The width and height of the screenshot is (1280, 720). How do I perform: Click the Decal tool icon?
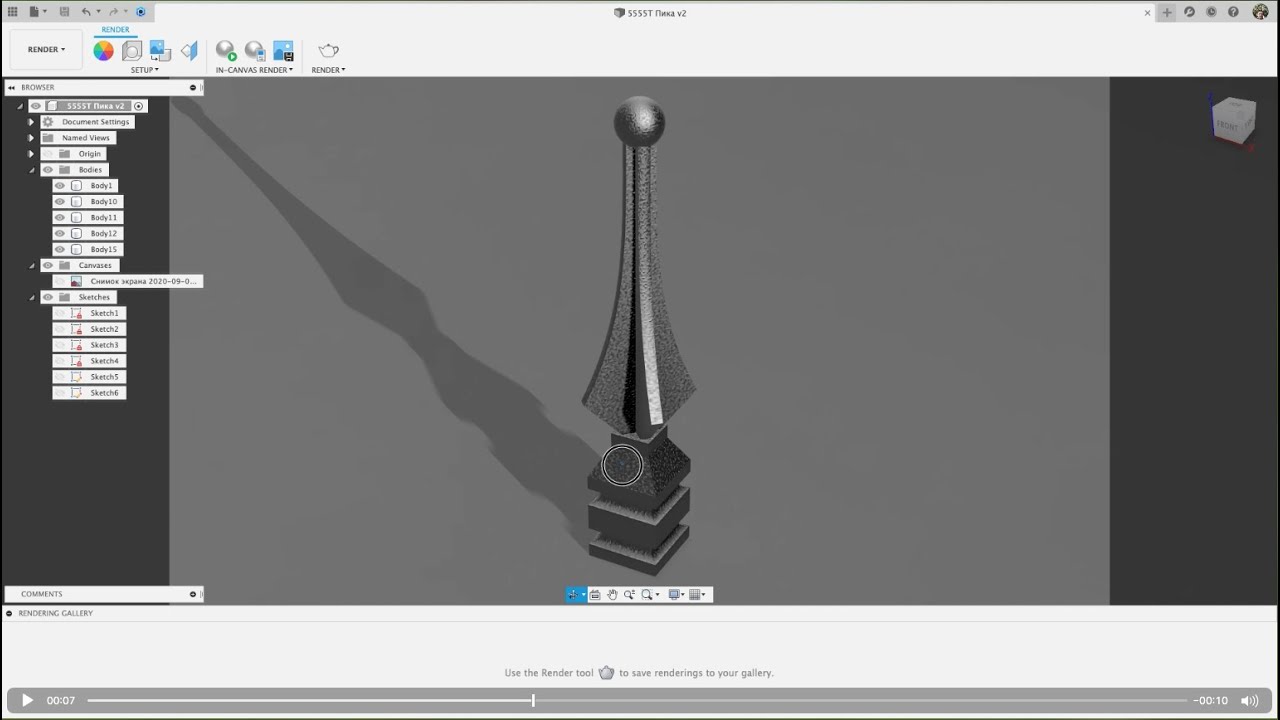160,51
